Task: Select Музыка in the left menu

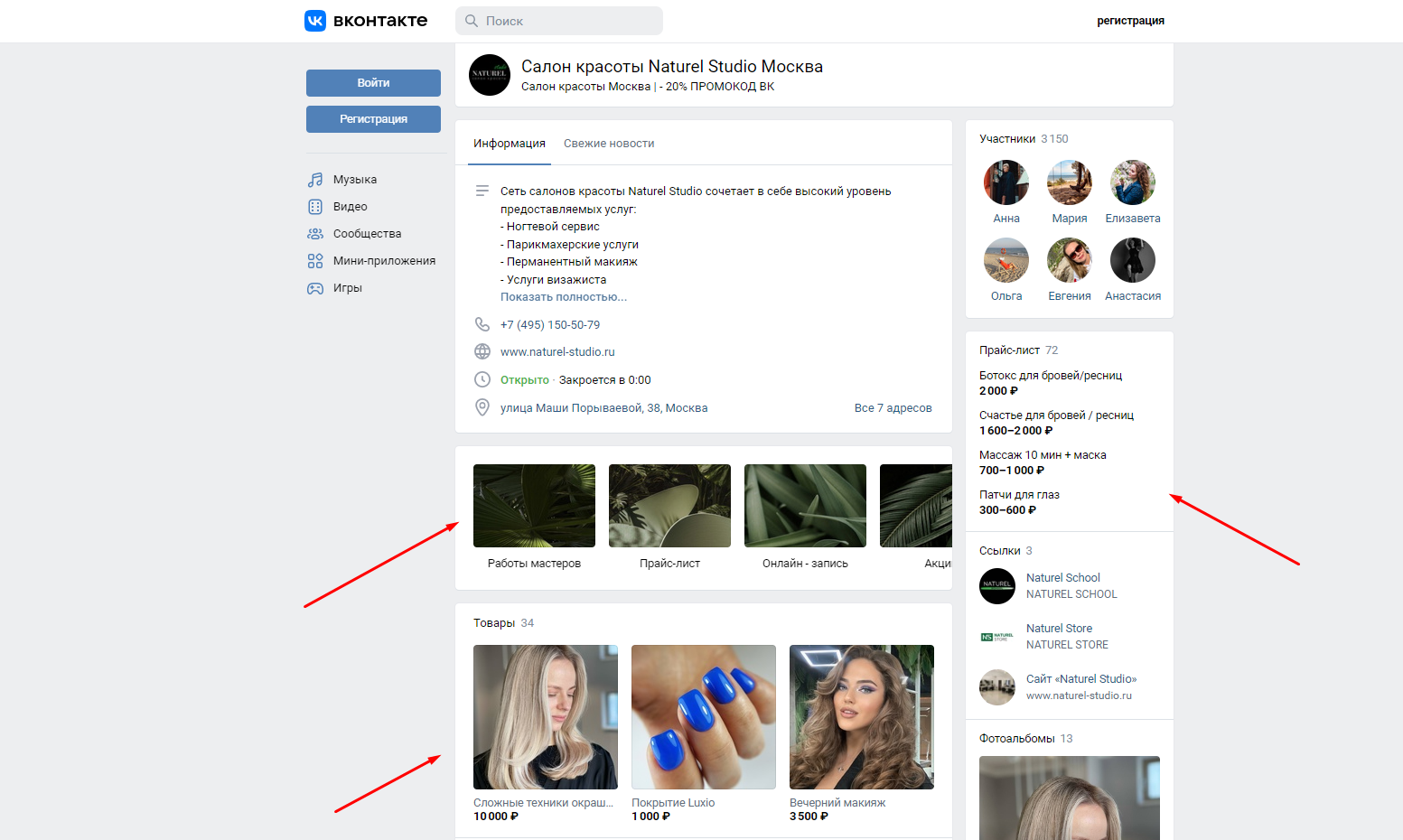Action: pos(355,180)
